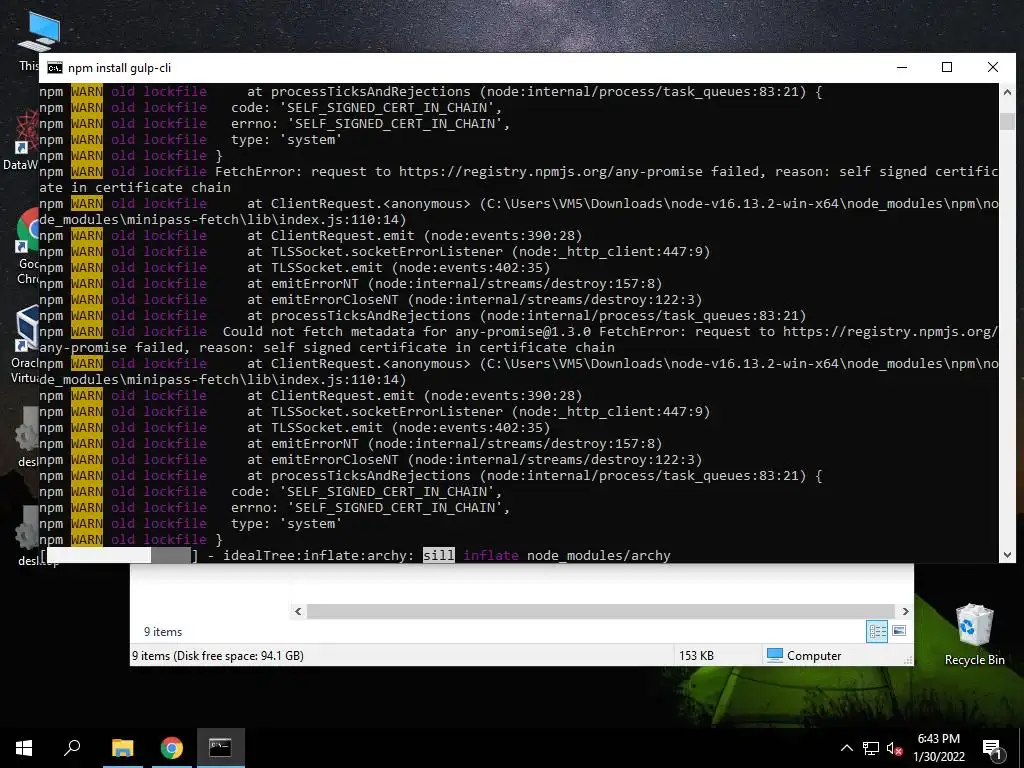The image size is (1024, 768).
Task: Click the Computer label in Explorer status bar
Action: point(814,655)
